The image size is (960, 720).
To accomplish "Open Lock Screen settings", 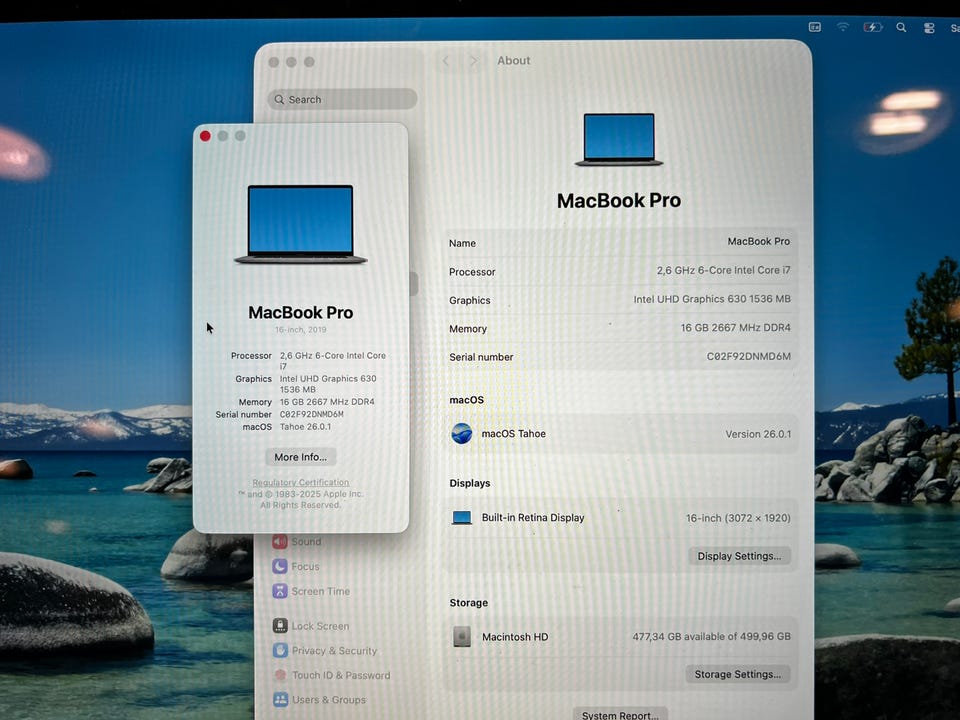I will pyautogui.click(x=319, y=626).
